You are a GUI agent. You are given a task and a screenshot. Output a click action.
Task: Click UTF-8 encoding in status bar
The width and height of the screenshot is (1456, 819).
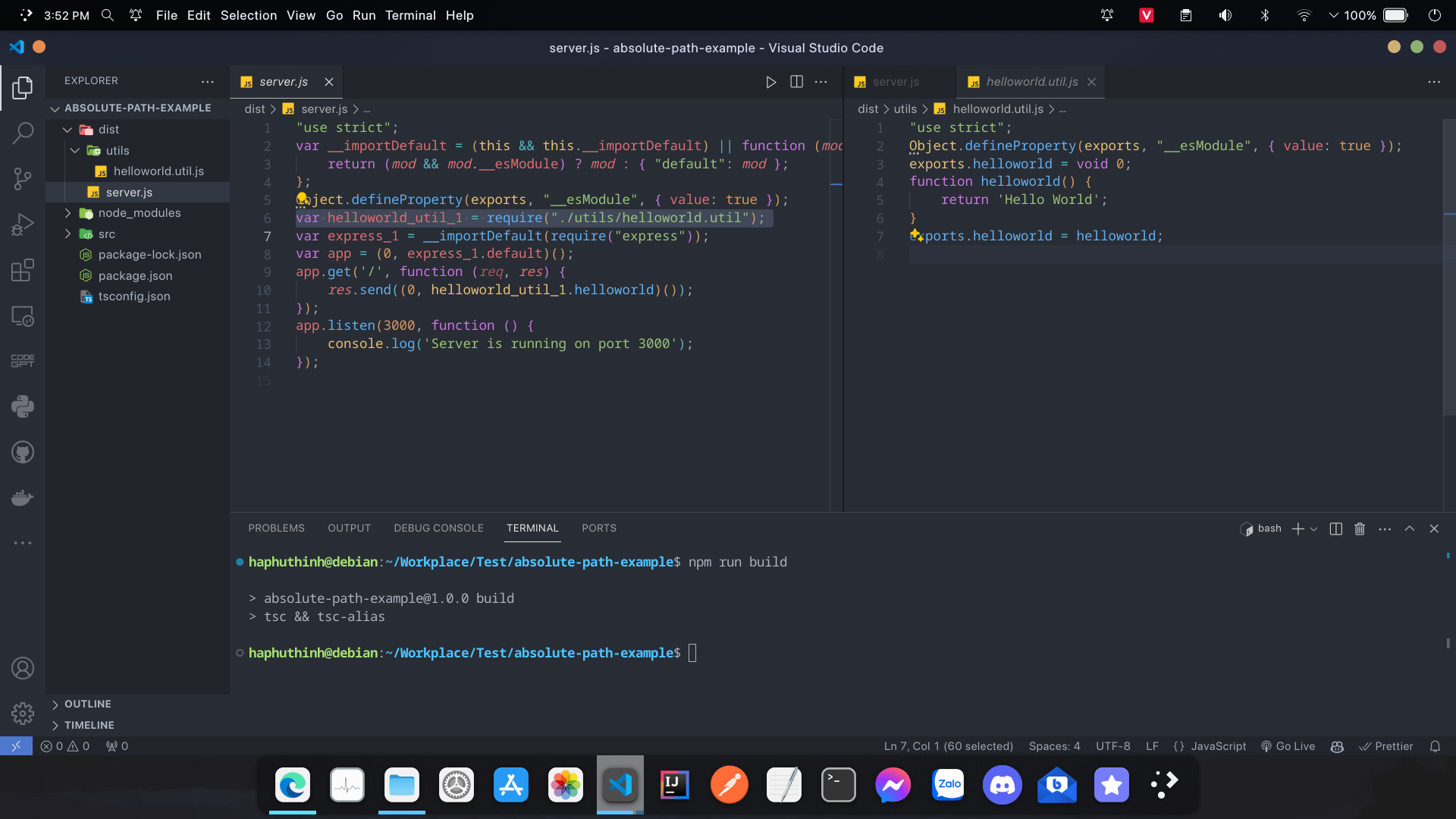pyautogui.click(x=1112, y=746)
